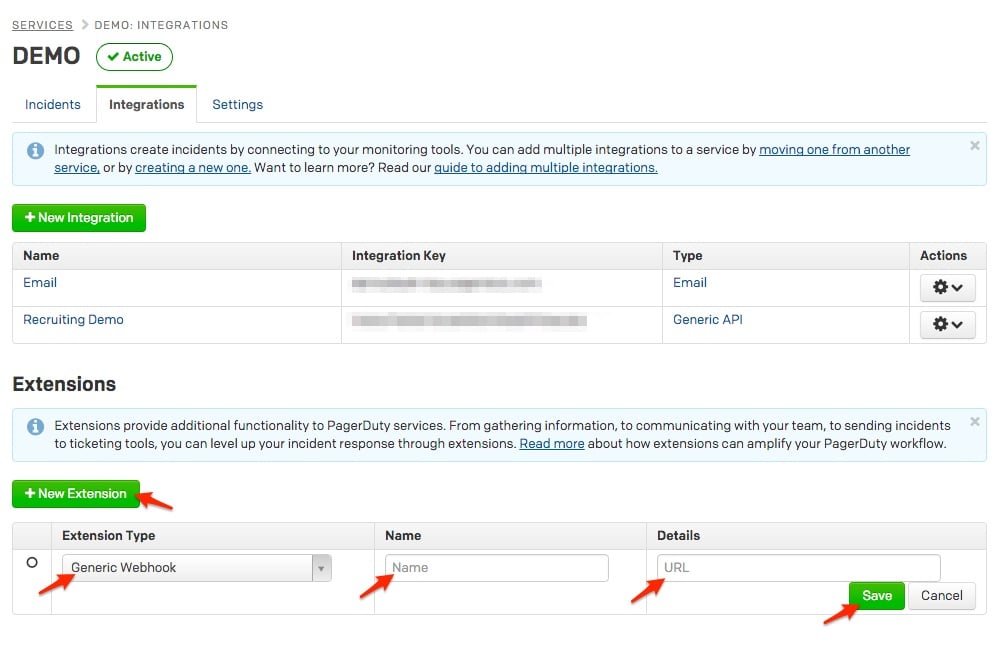Dismiss the Integrations info banner
The image size is (993, 651).
tap(974, 146)
